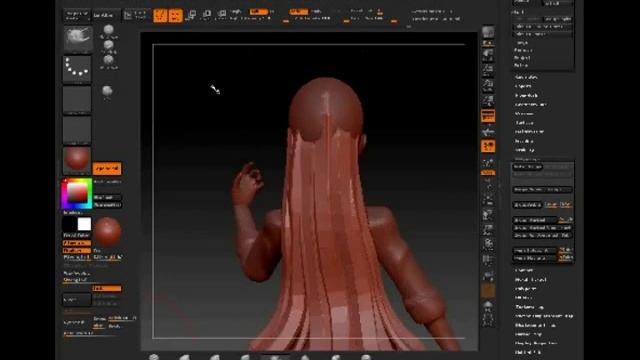Click the right shelf Scale view icon
640x360 pixels.
pyautogui.click(x=488, y=230)
